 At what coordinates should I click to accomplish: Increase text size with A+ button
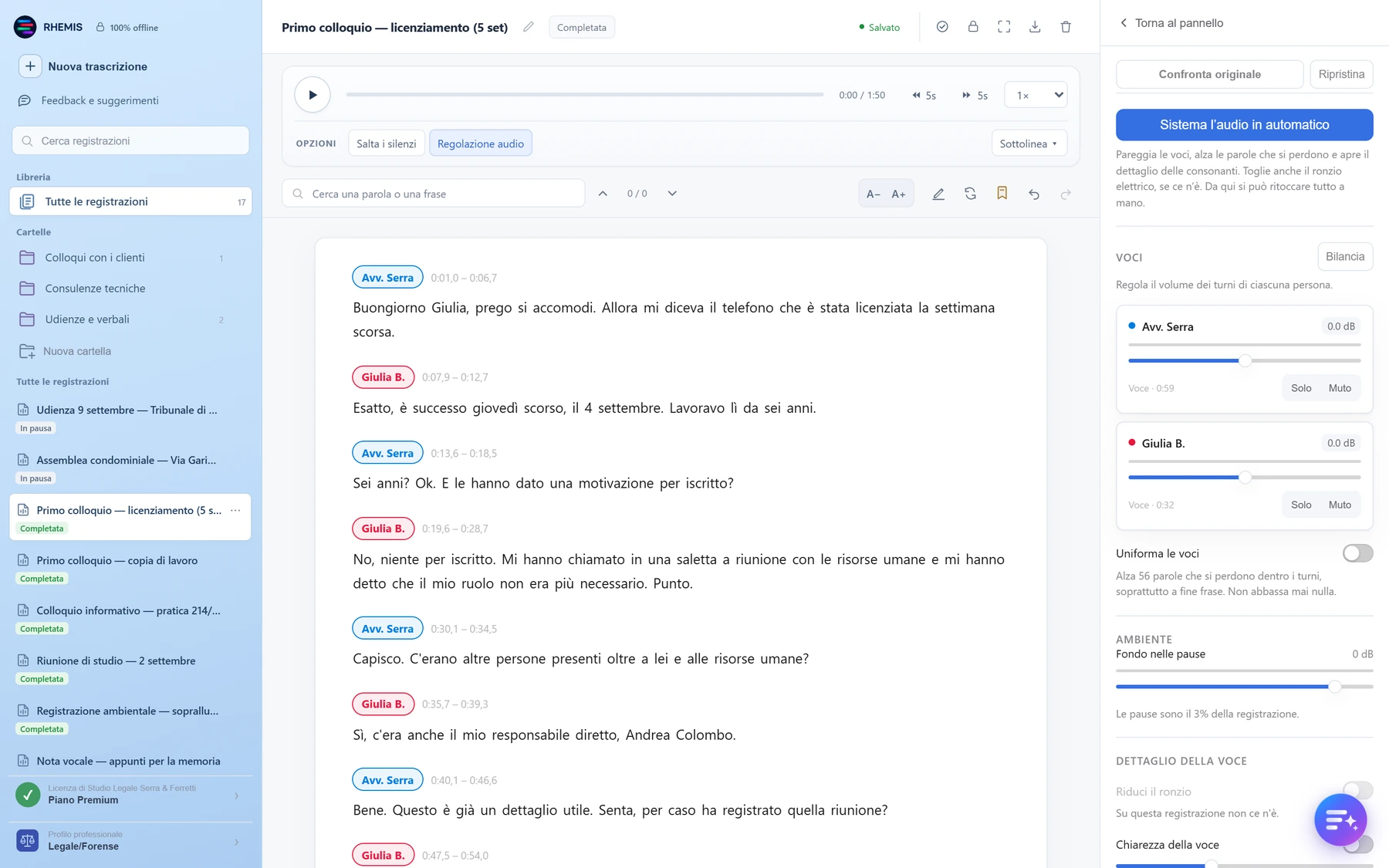click(x=899, y=194)
